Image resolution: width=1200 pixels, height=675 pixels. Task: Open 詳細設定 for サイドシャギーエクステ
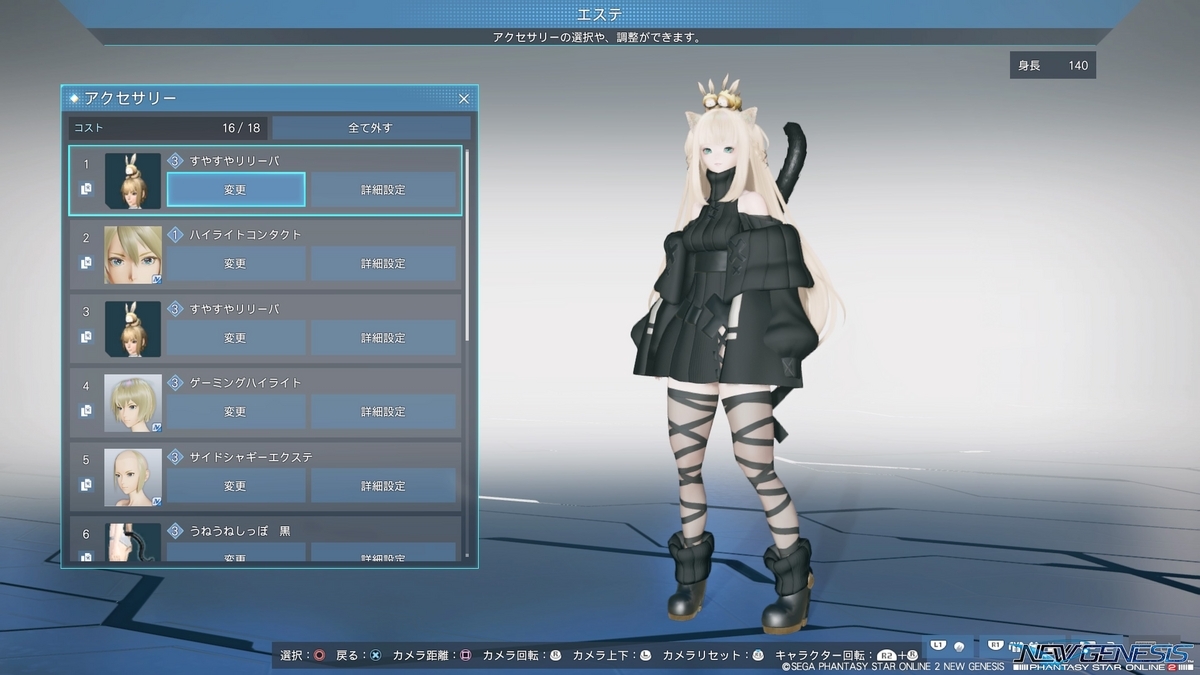(383, 486)
